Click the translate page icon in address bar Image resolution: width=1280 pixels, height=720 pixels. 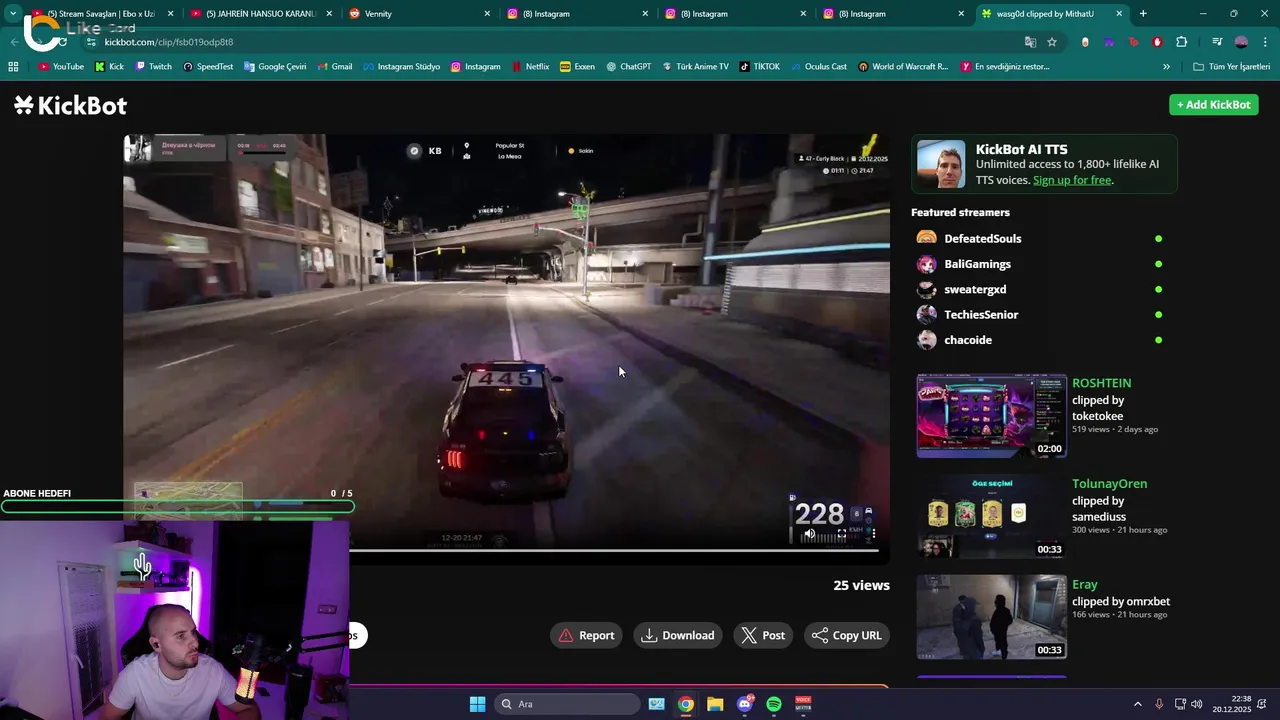[x=1030, y=42]
